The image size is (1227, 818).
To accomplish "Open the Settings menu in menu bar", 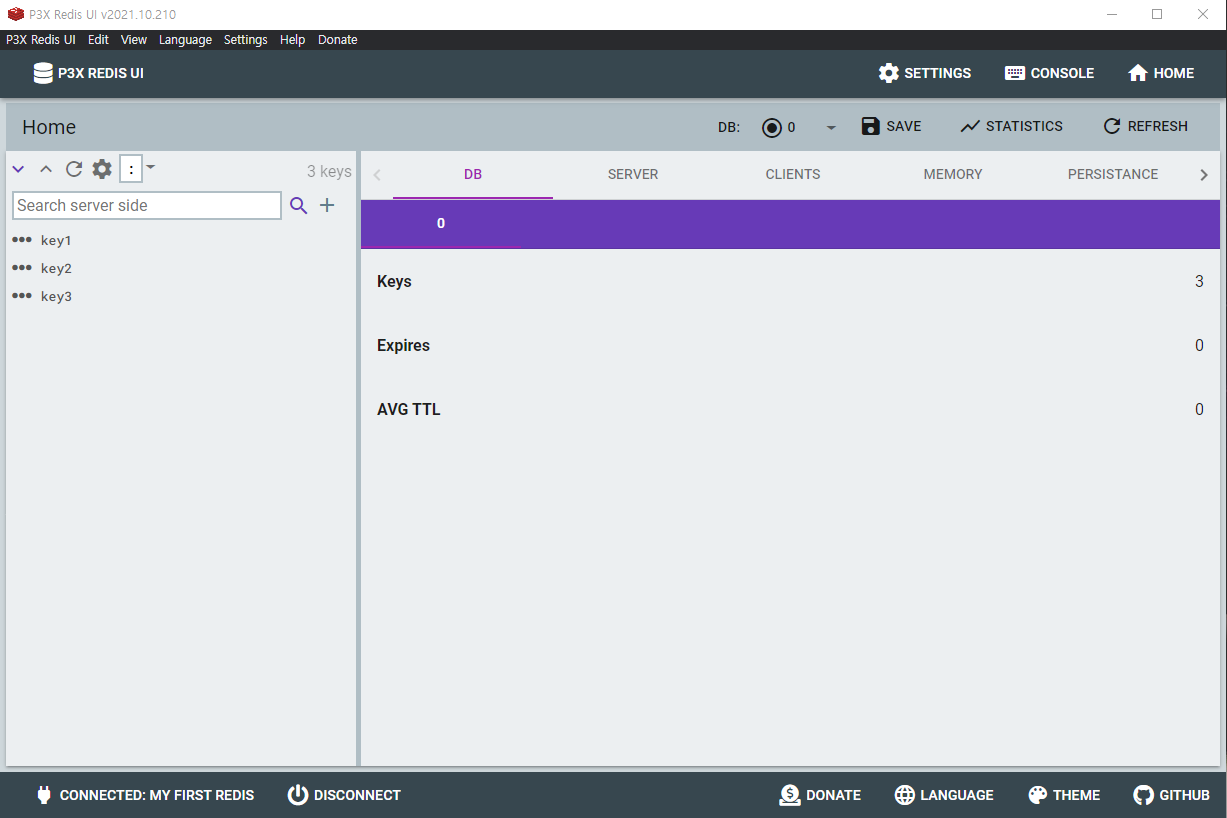I will pos(245,40).
